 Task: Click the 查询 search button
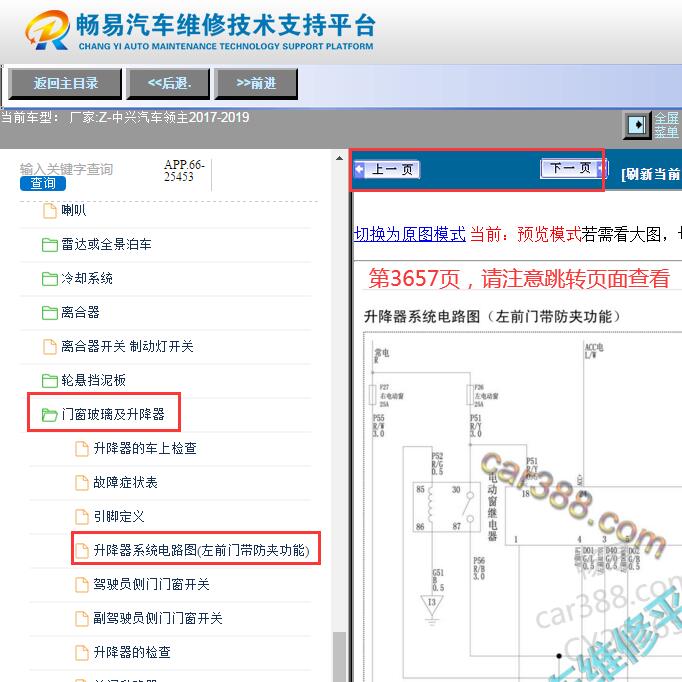point(43,183)
